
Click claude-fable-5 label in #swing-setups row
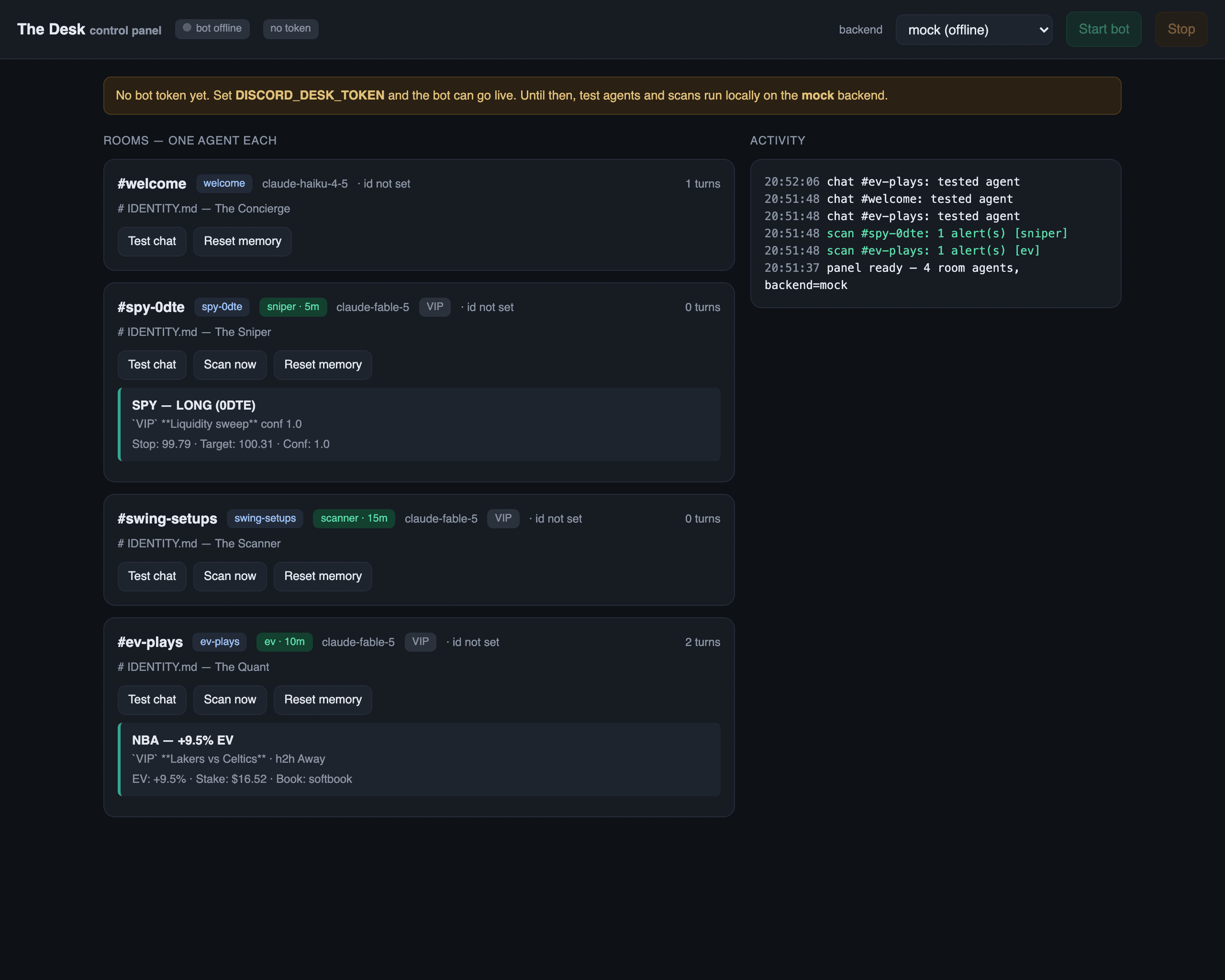(x=441, y=519)
